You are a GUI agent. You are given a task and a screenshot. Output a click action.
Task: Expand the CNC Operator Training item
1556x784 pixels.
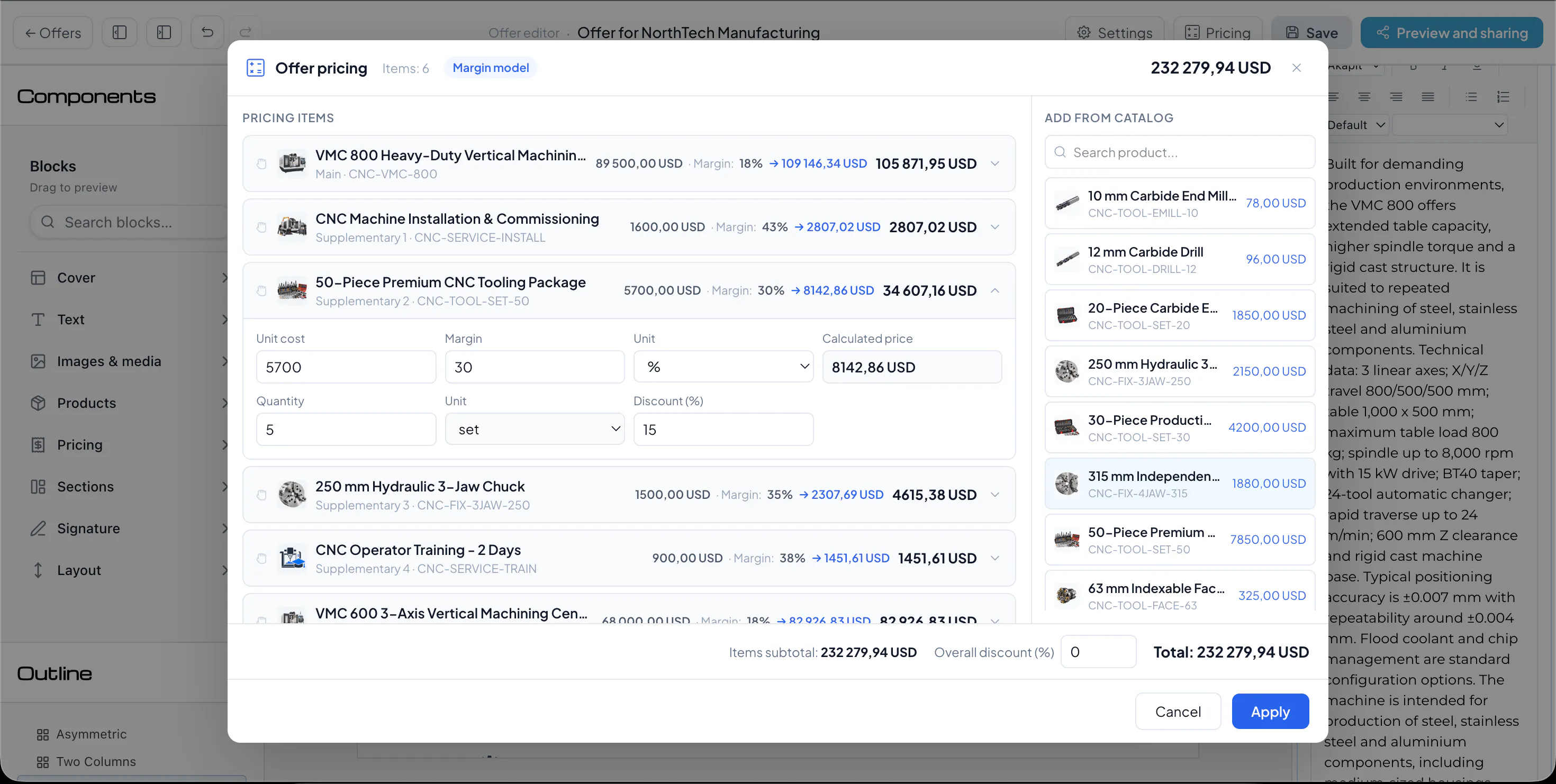point(995,558)
